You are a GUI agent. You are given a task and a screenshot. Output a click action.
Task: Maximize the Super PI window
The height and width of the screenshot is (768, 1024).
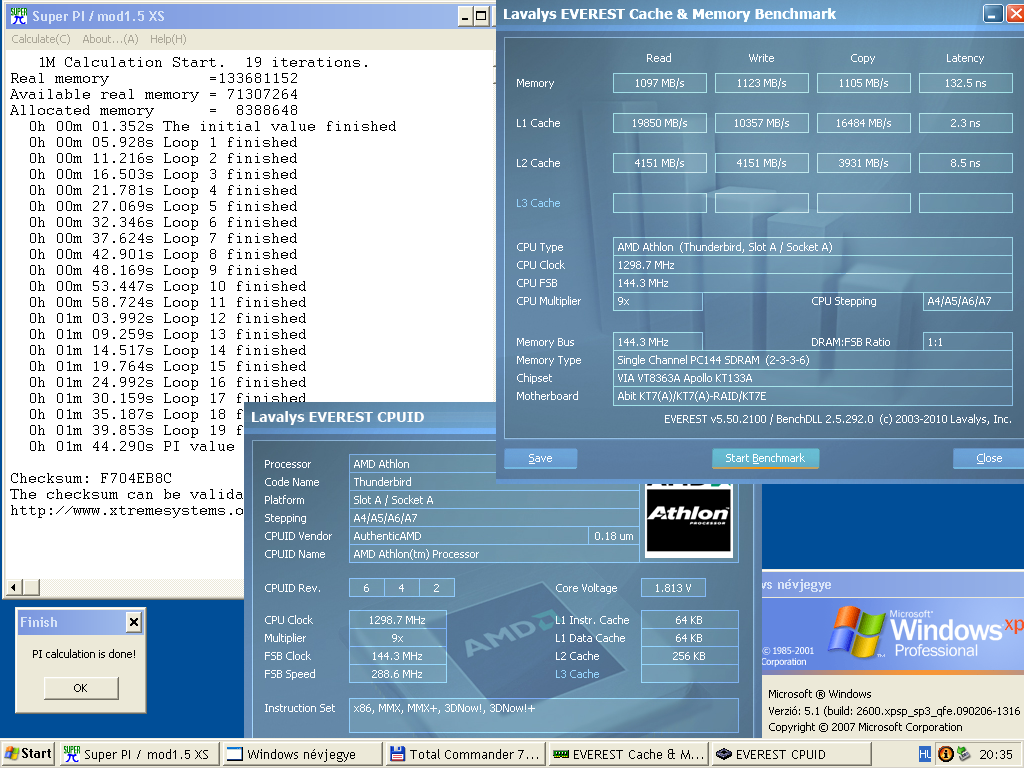[481, 16]
